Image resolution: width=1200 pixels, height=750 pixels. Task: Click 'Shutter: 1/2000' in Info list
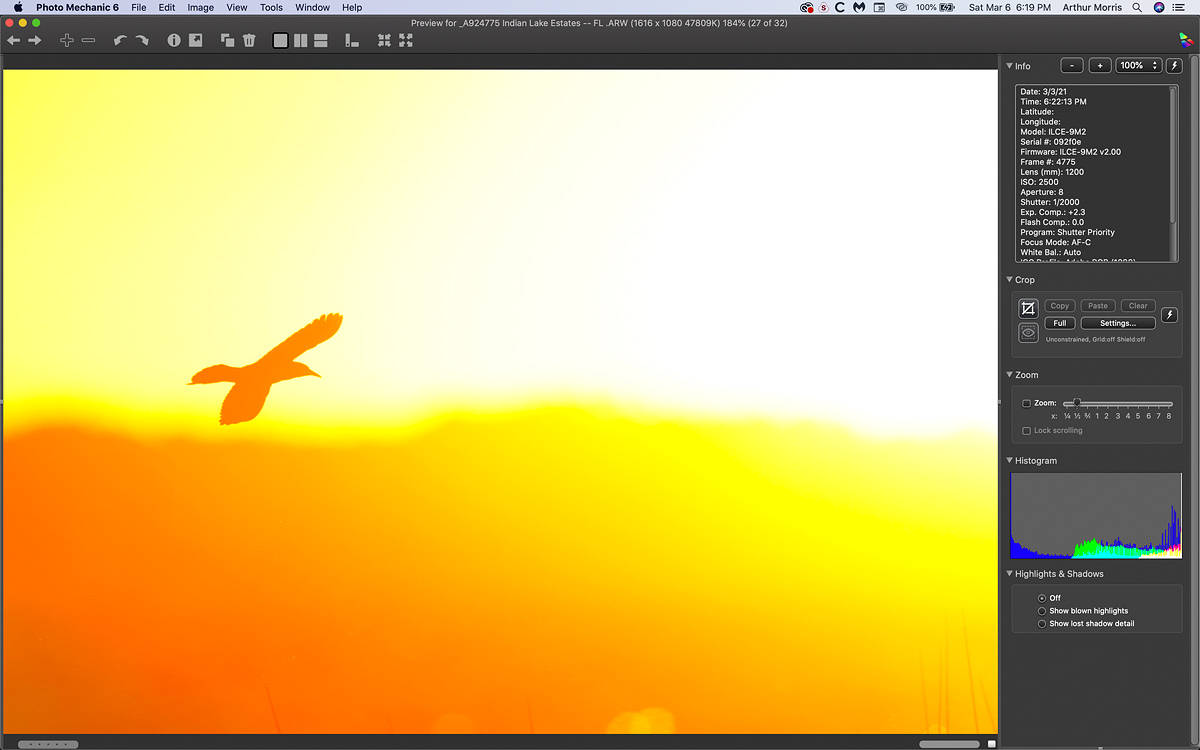tap(1050, 202)
